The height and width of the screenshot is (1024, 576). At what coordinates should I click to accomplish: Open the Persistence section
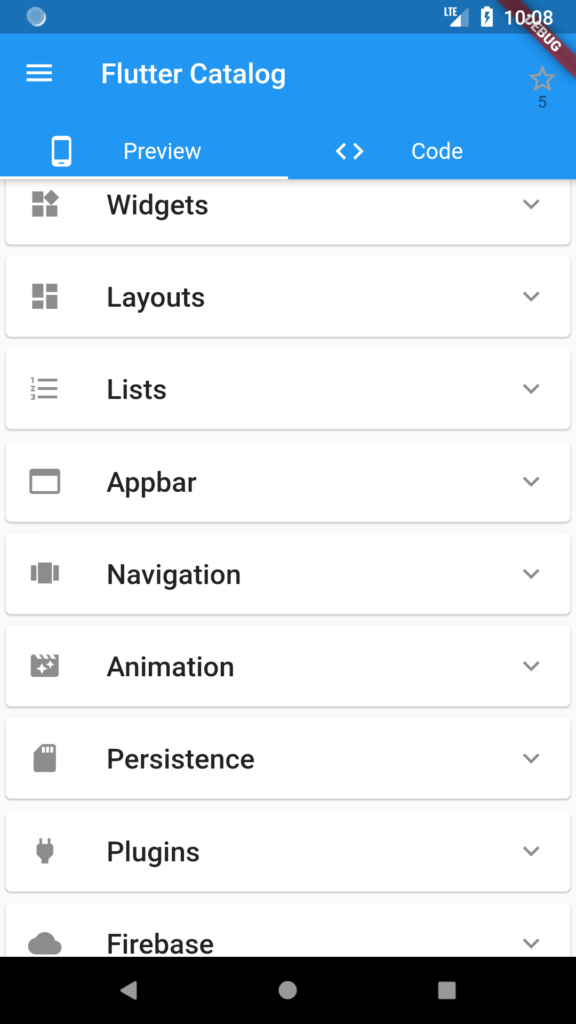(x=288, y=758)
